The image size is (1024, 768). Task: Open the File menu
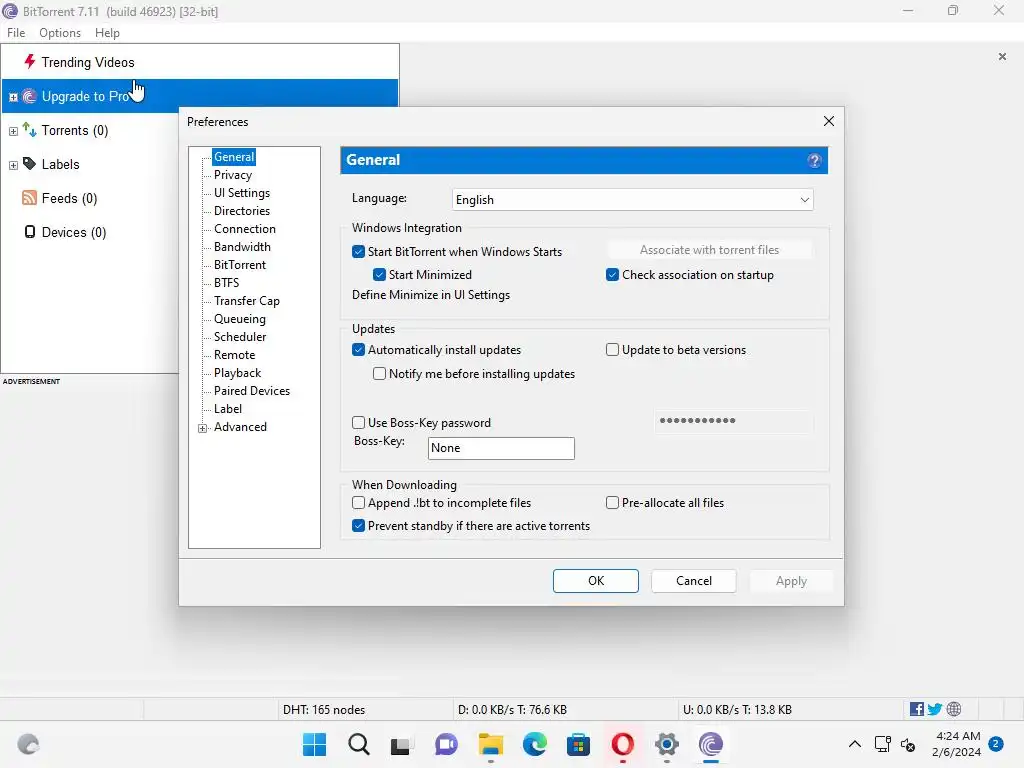[16, 33]
